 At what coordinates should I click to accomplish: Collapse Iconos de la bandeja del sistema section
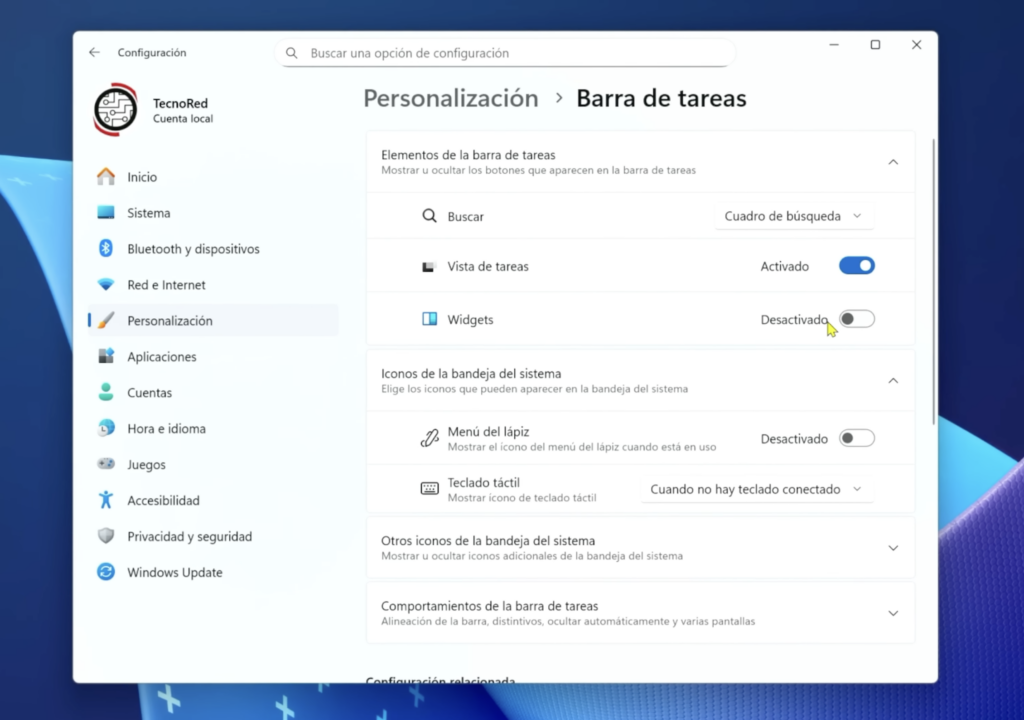[893, 380]
